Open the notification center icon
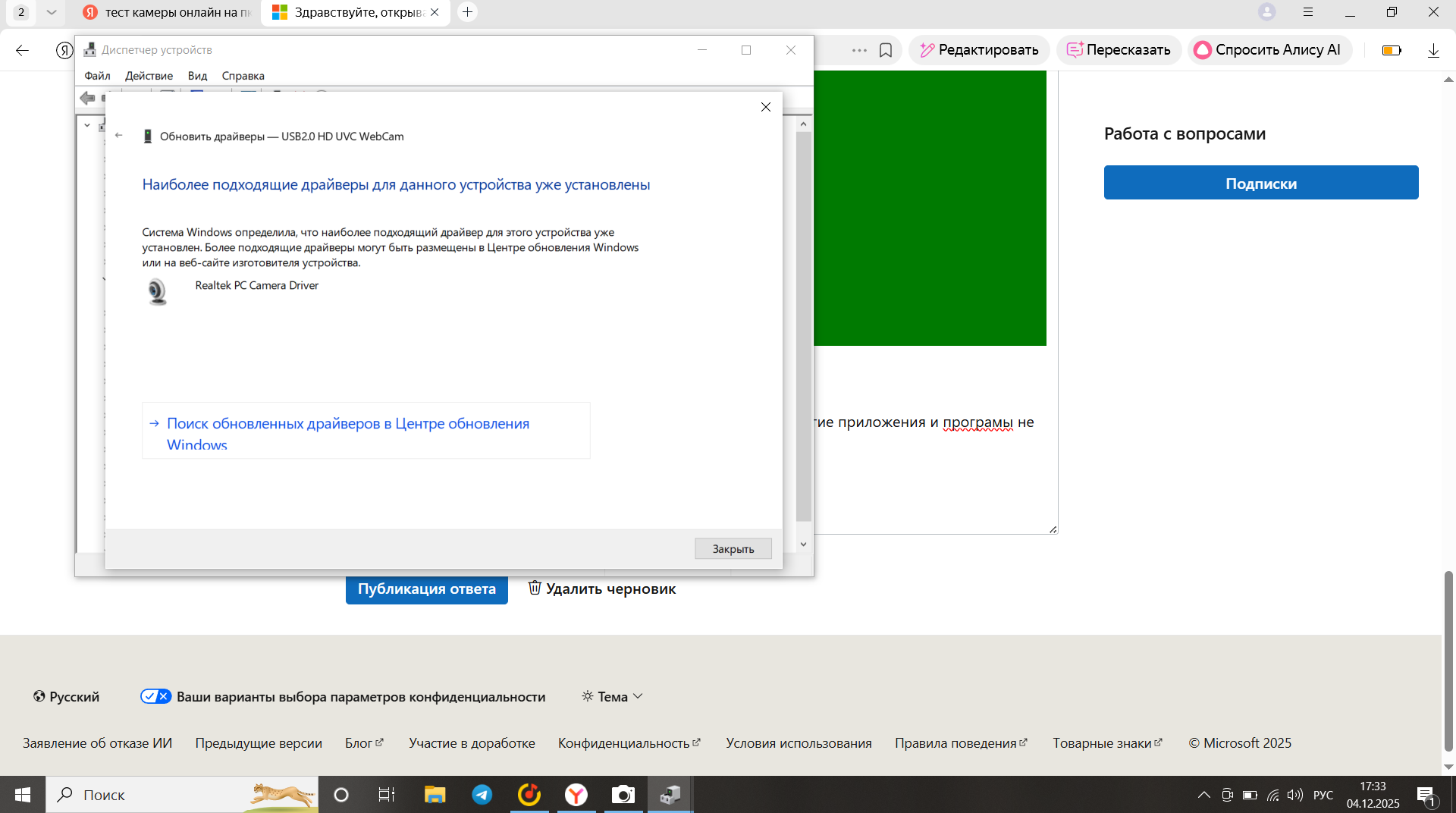This screenshot has width=1456, height=813. 1426,796
